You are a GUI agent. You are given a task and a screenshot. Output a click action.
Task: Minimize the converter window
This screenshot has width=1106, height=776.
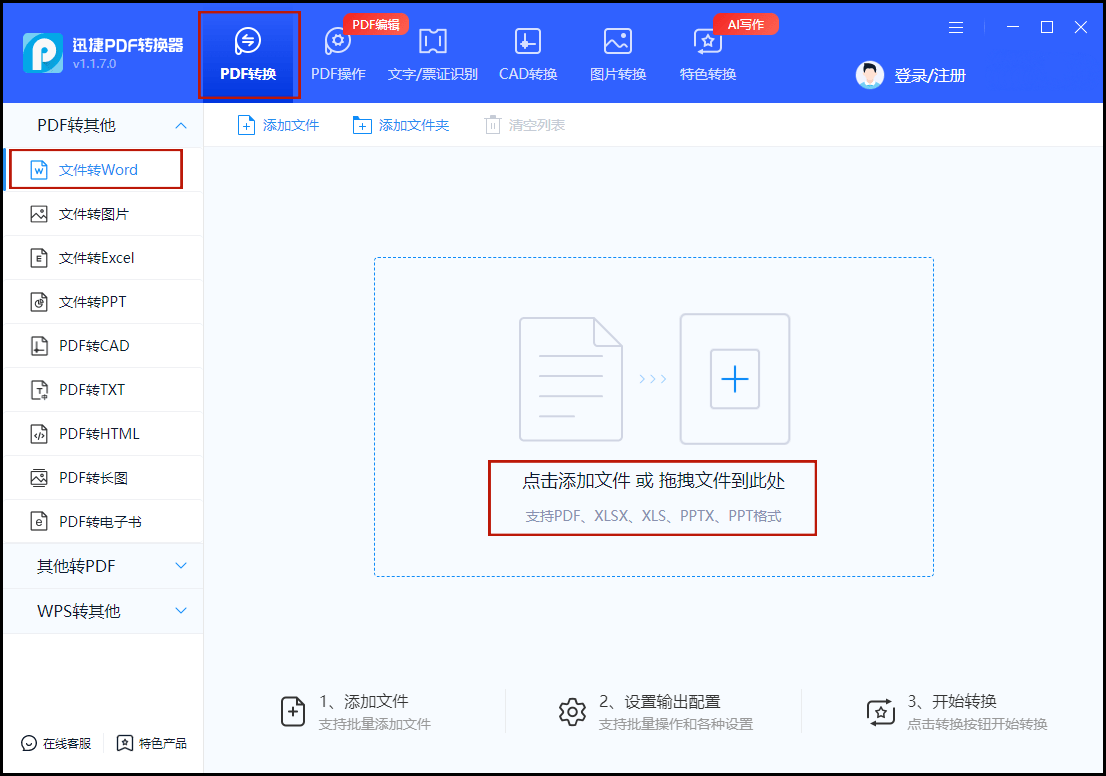click(1013, 28)
